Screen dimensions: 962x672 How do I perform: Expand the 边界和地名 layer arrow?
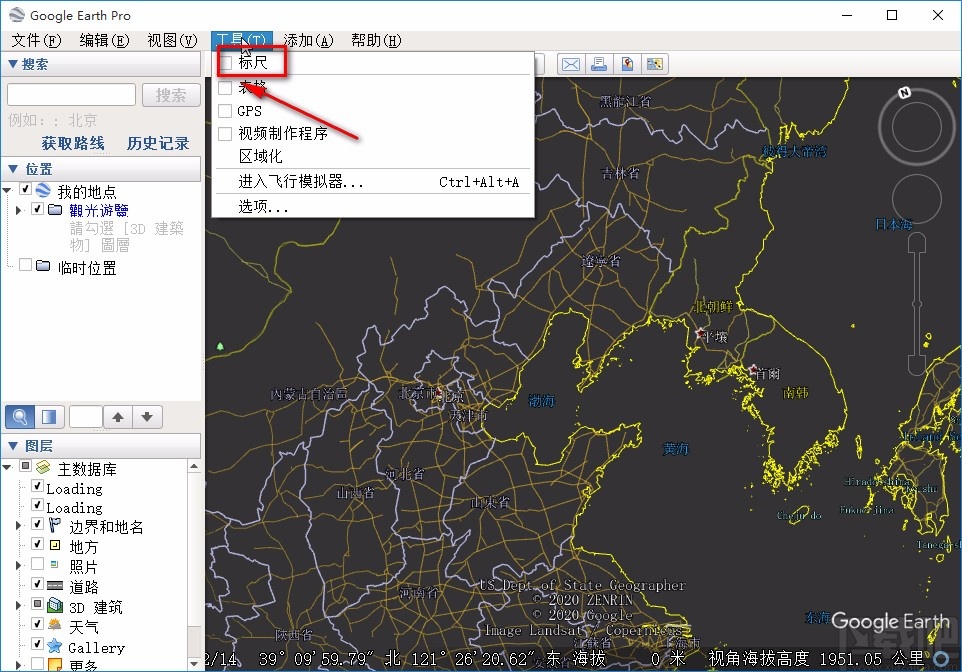tap(18, 525)
